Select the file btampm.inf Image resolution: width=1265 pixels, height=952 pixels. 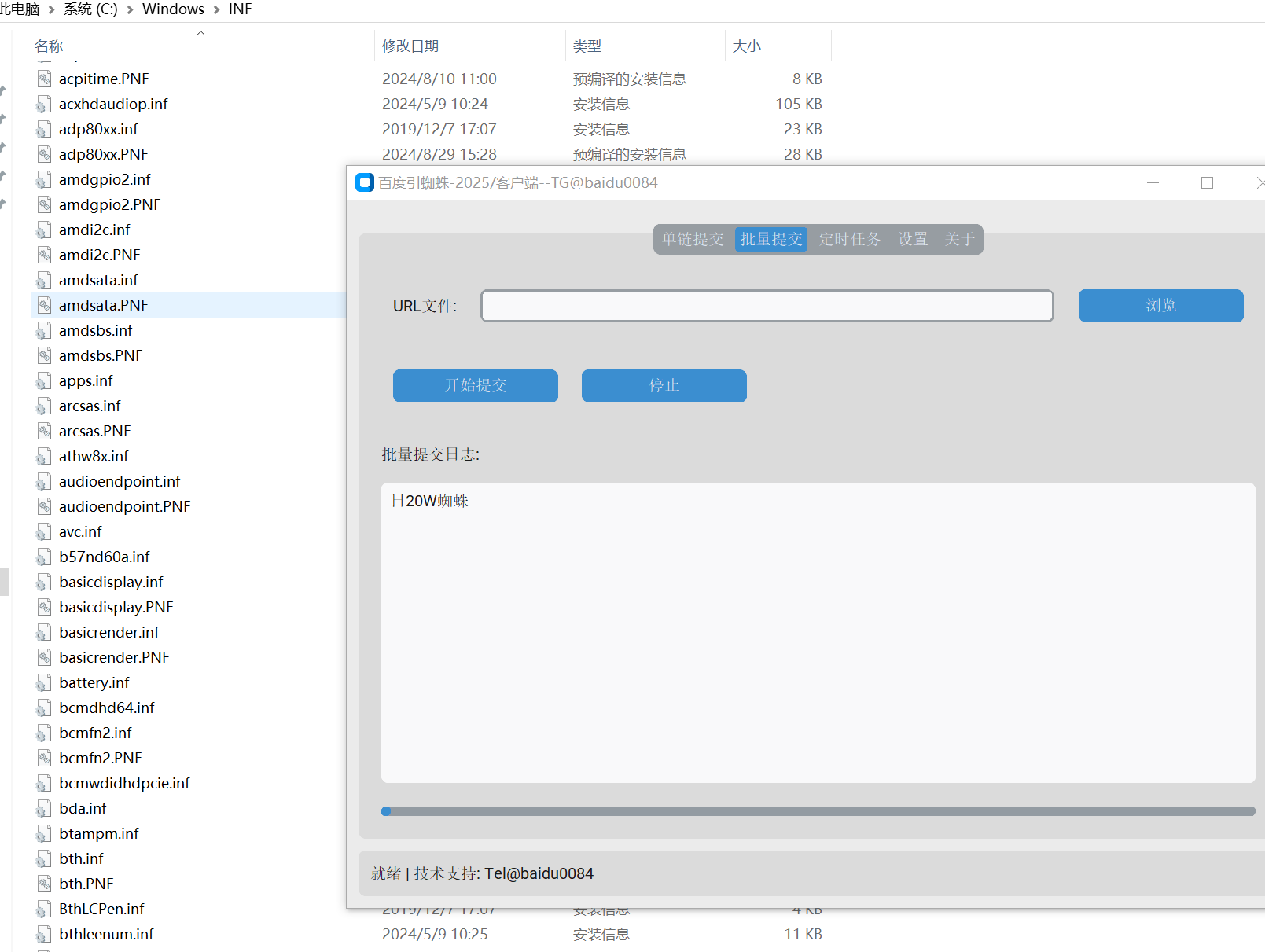(x=98, y=833)
